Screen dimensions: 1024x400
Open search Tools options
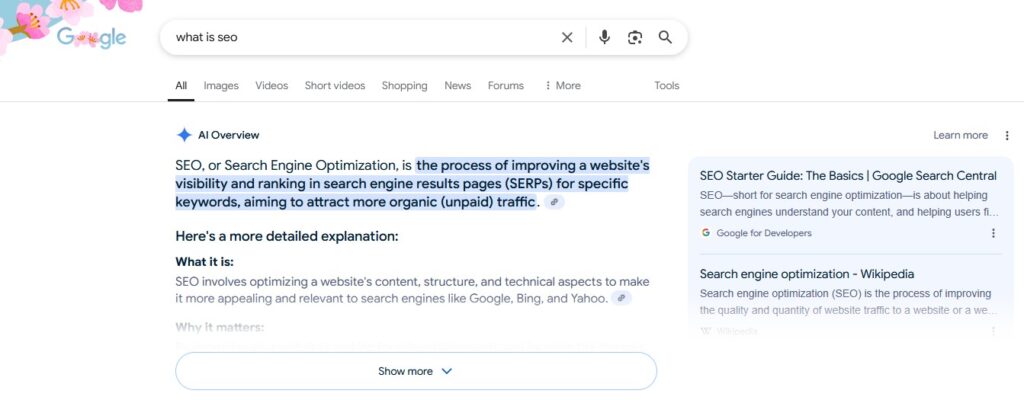coord(667,86)
